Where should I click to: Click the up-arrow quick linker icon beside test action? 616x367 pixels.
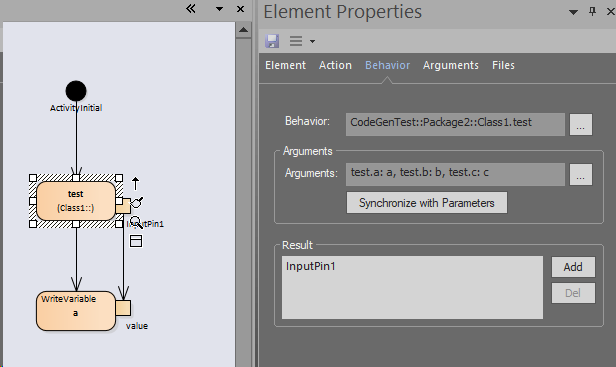pos(136,184)
